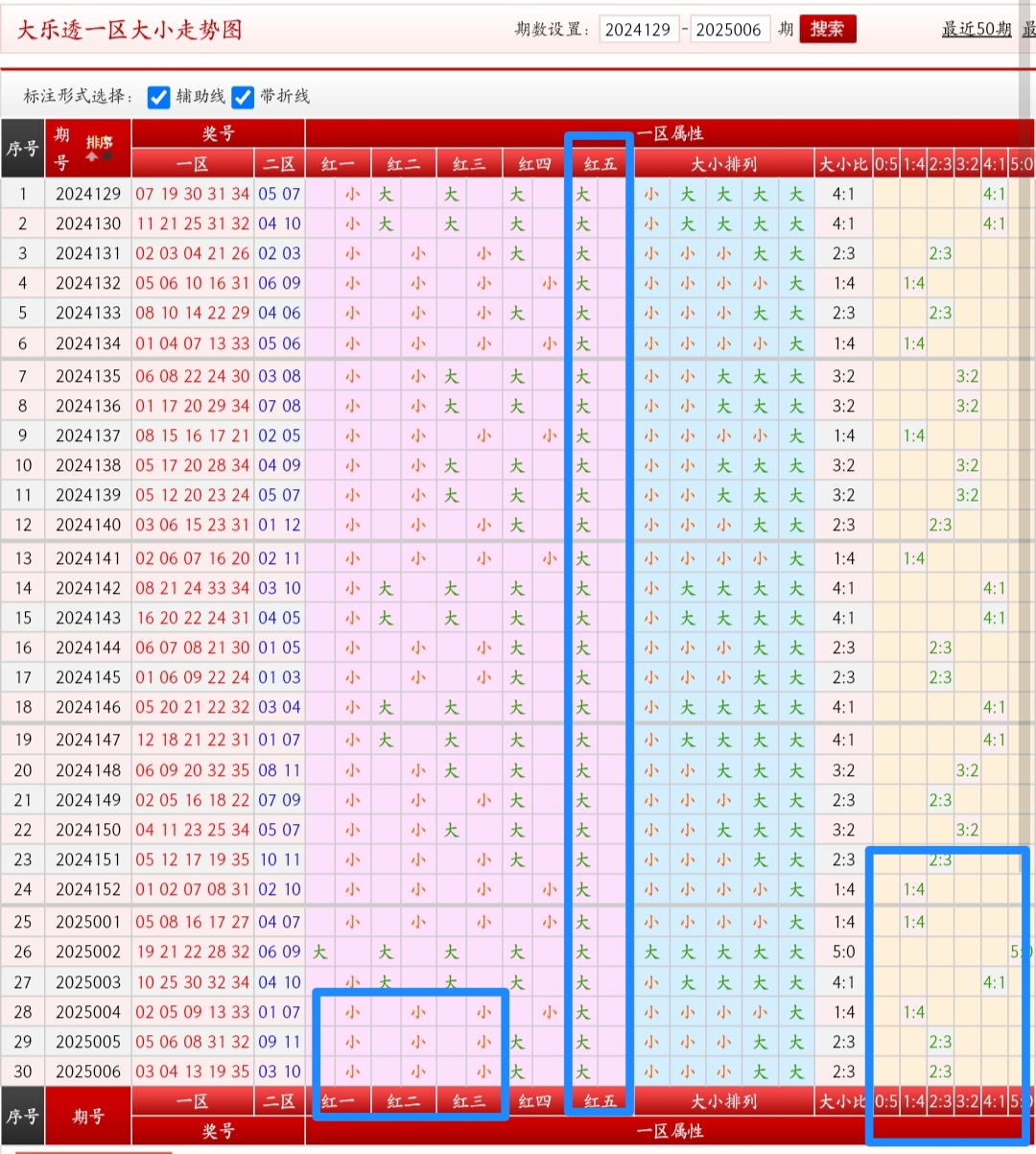Click the period number 2025002 cell

coord(88,953)
